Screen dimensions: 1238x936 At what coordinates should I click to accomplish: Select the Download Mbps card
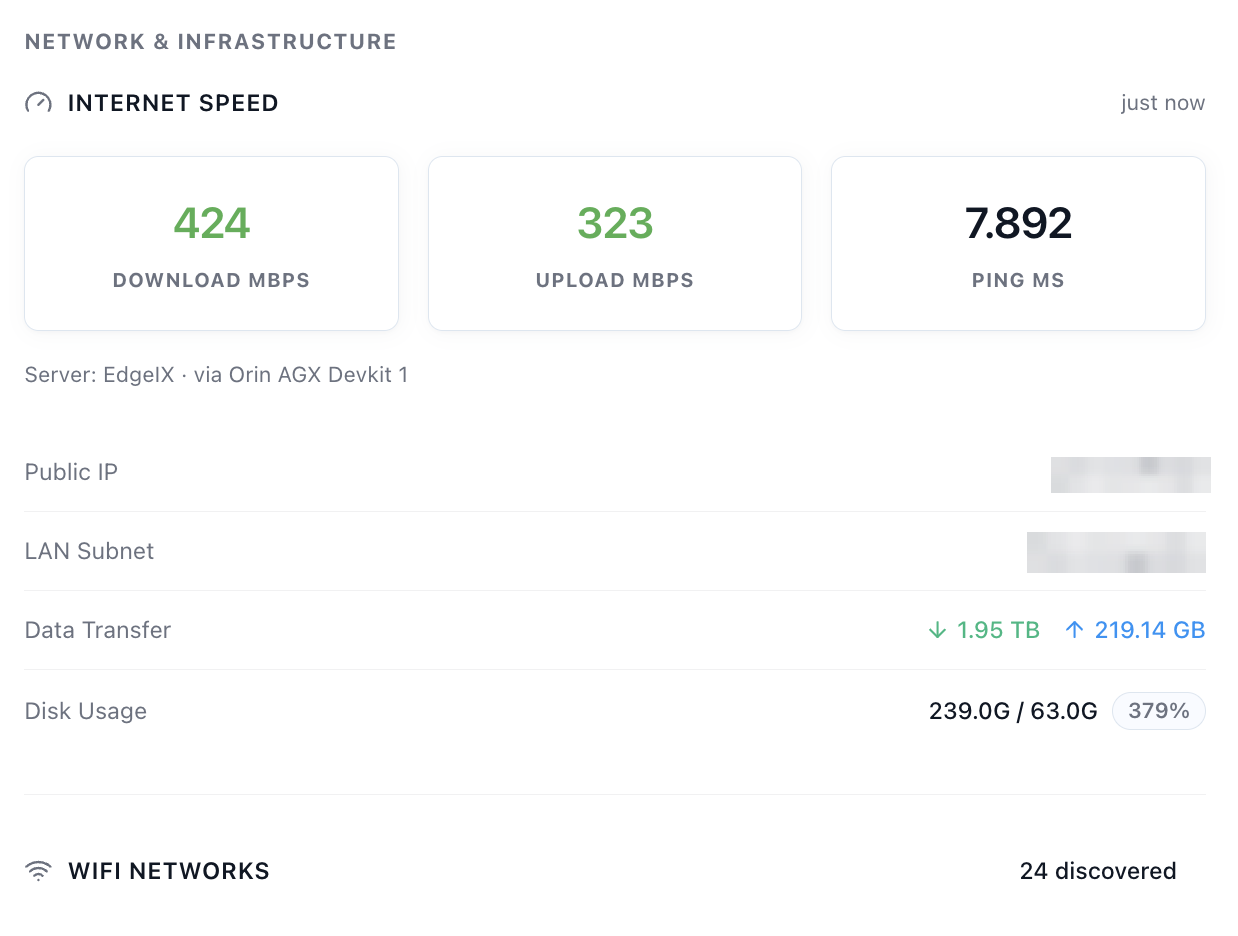(212, 243)
